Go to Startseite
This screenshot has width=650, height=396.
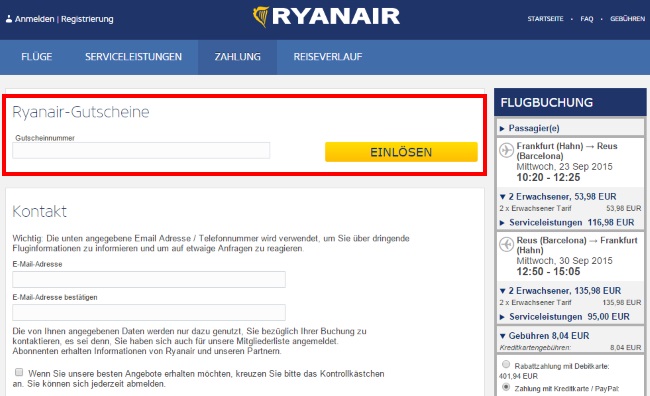coord(545,19)
